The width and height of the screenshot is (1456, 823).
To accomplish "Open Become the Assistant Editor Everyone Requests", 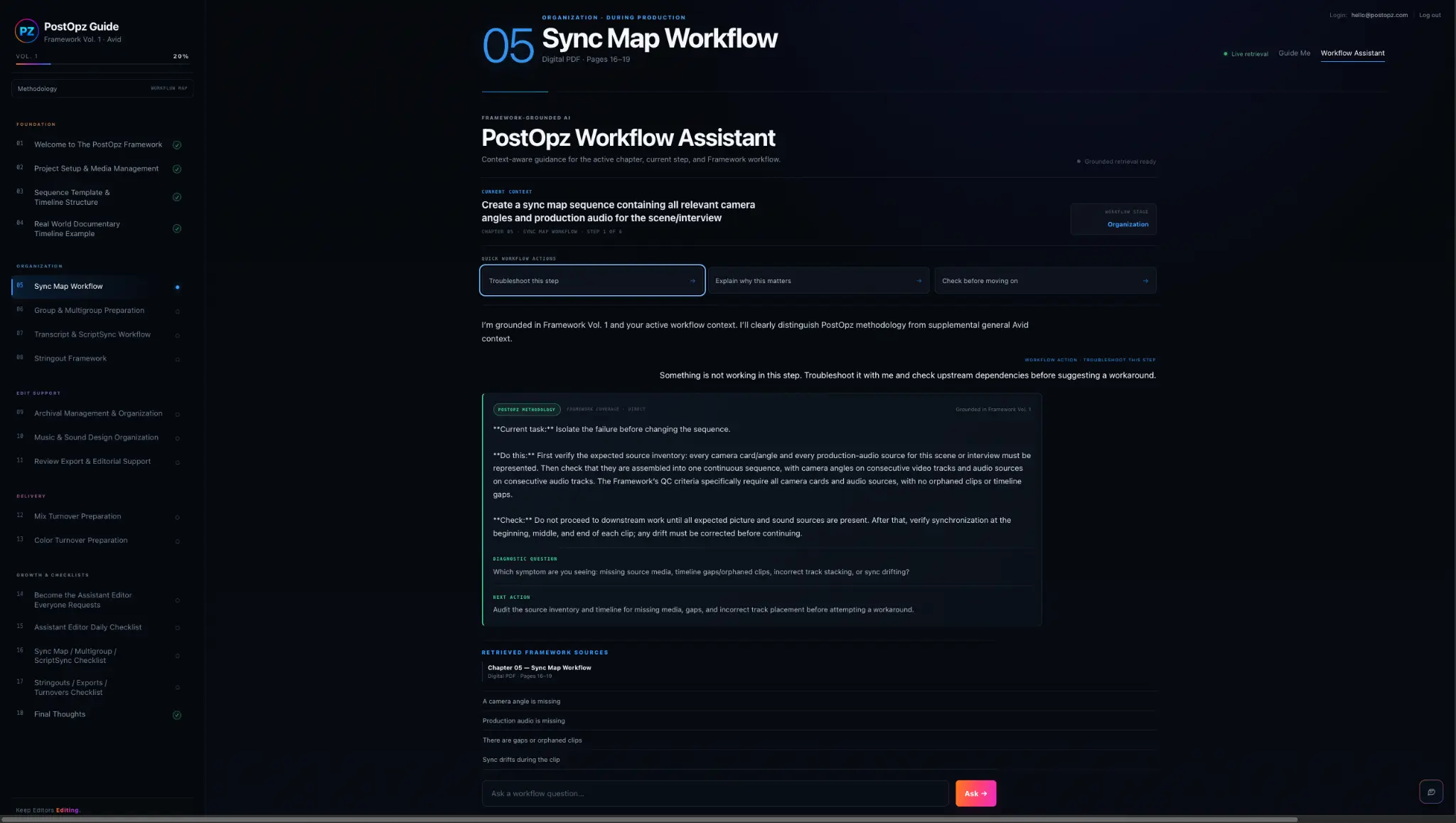I will click(x=82, y=600).
